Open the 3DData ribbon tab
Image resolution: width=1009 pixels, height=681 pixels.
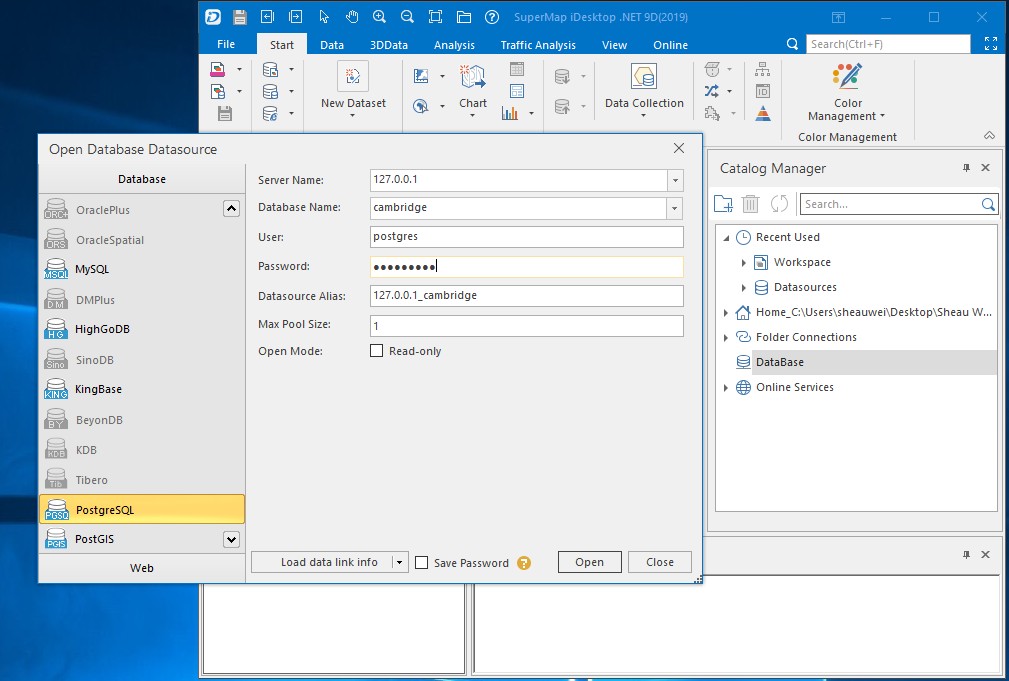click(389, 45)
